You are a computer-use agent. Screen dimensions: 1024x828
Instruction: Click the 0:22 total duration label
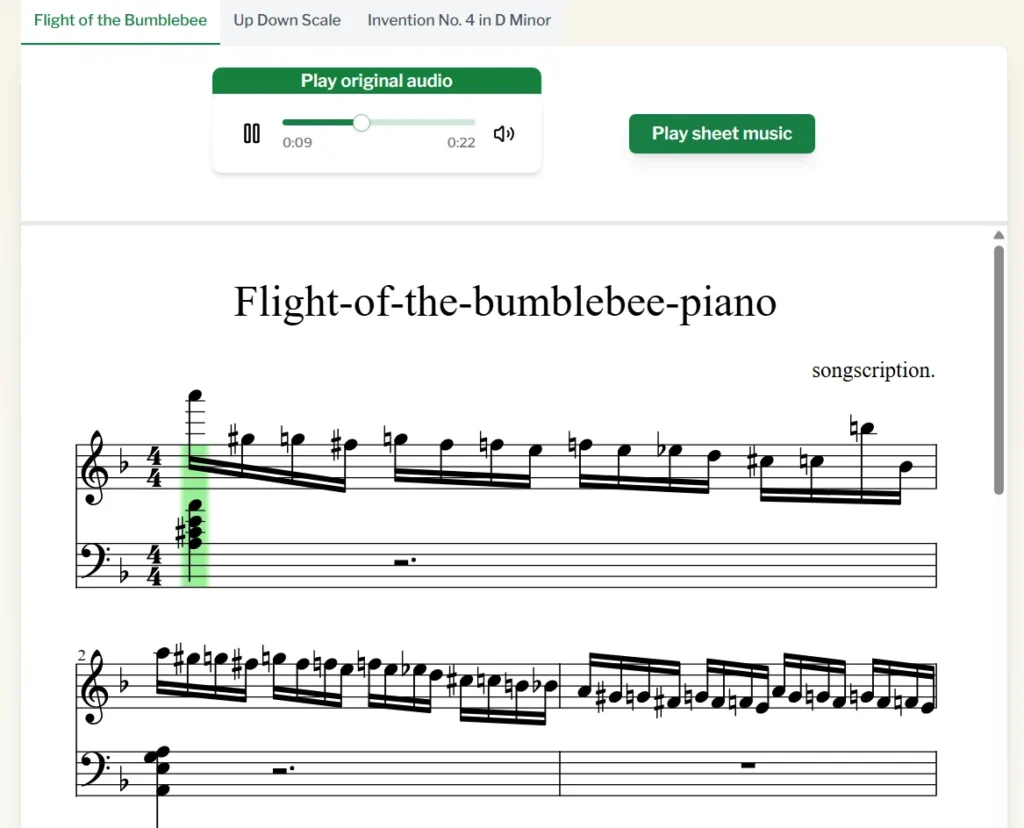461,142
